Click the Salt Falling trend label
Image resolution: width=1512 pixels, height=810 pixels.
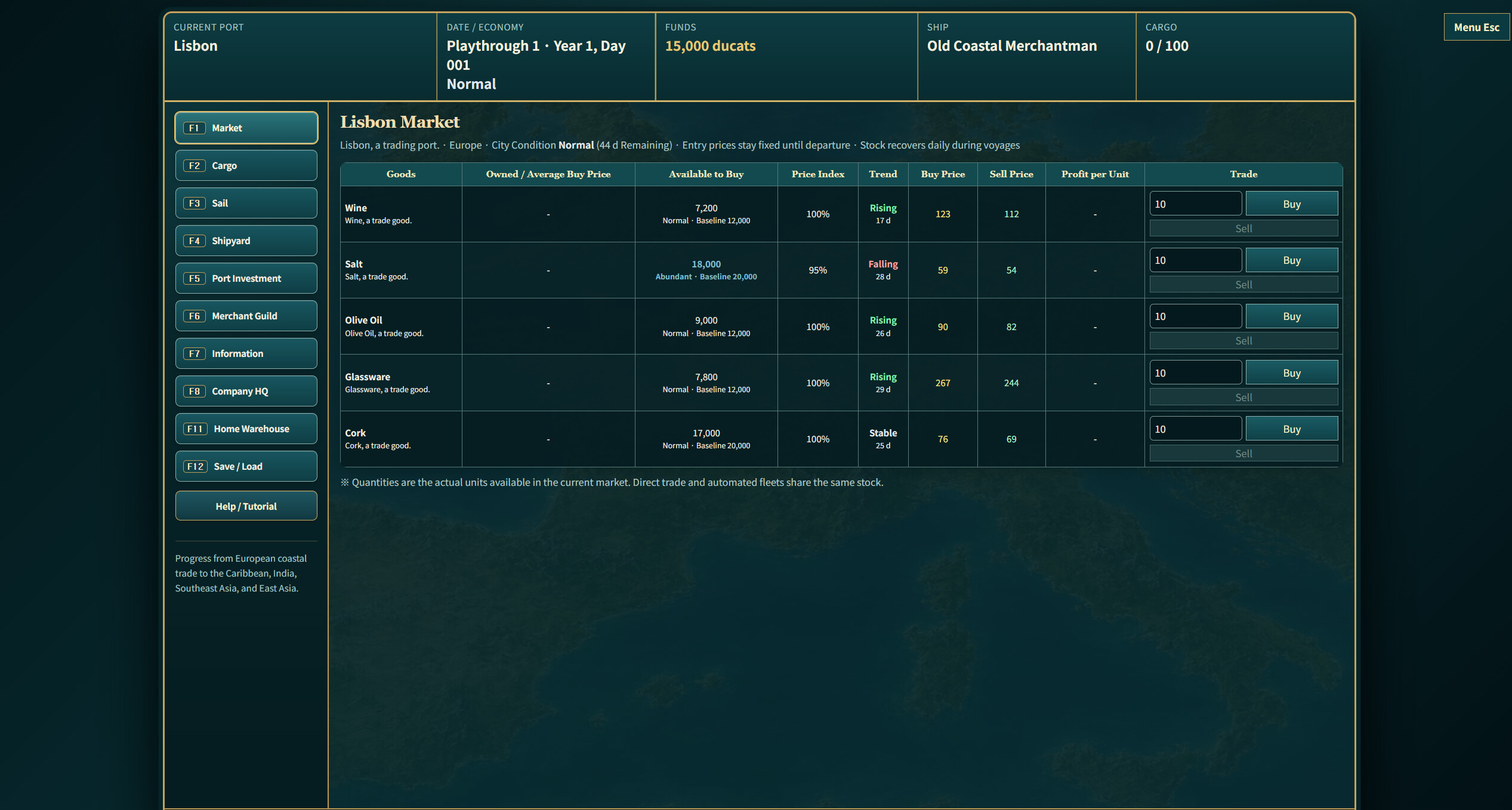[883, 264]
